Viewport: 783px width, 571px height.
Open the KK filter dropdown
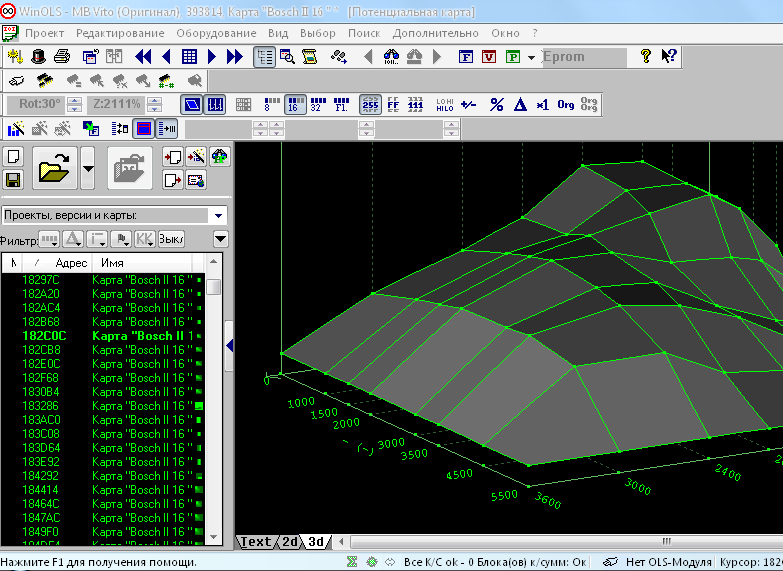[145, 239]
